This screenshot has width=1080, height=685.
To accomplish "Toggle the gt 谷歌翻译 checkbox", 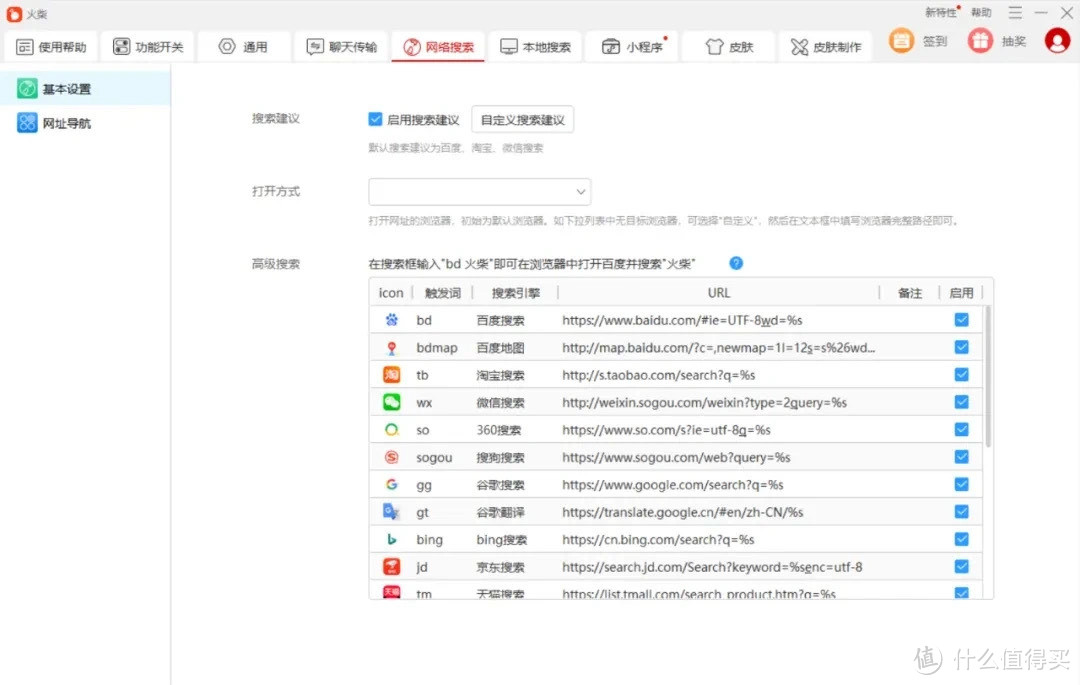I will pos(962,512).
